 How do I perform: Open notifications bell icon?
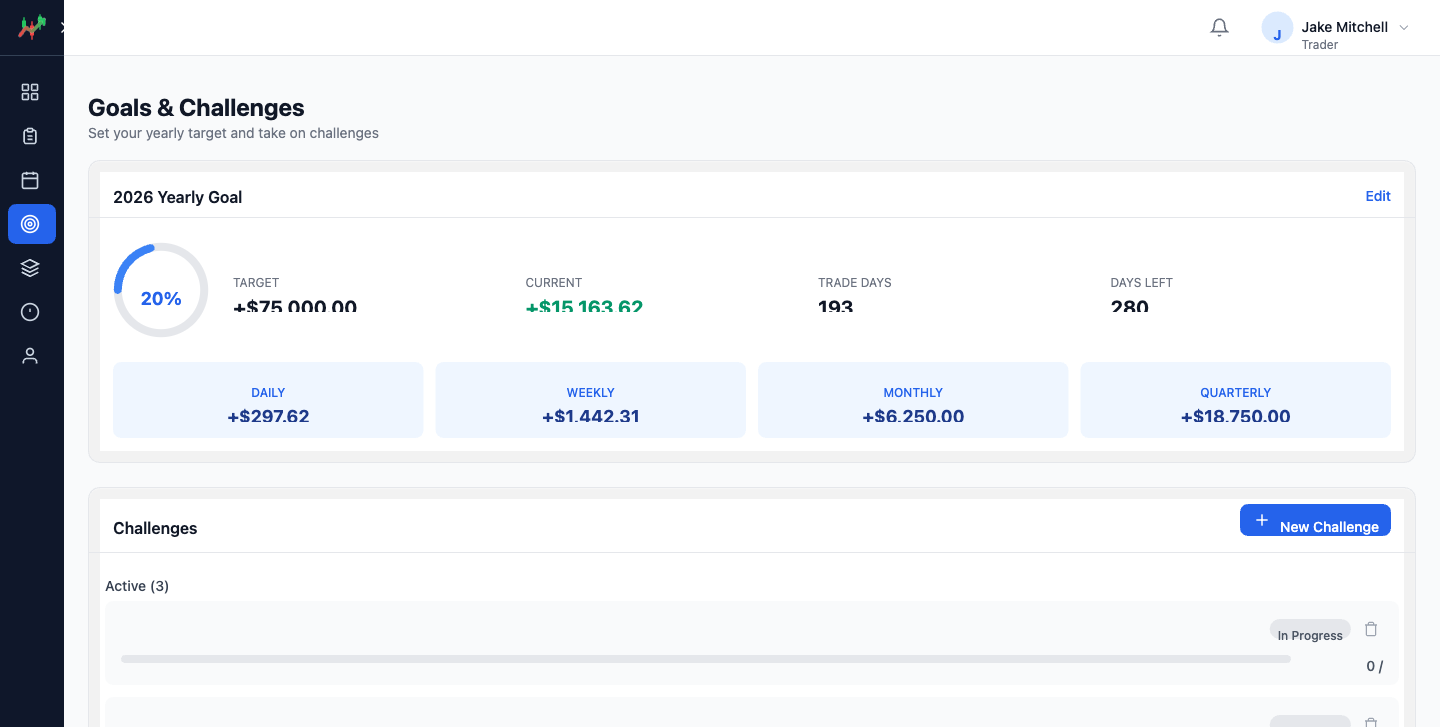[1219, 28]
